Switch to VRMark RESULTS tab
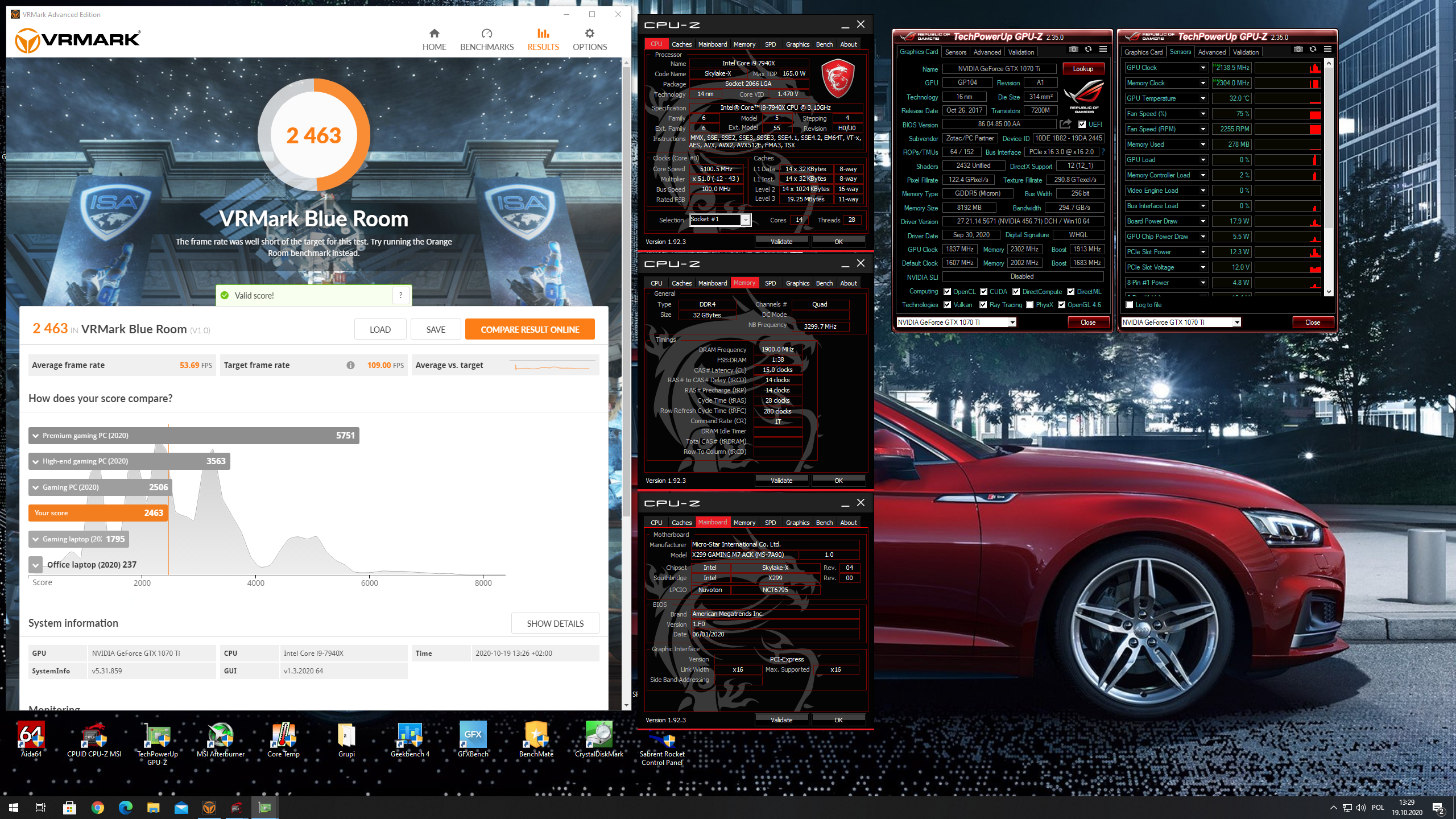Image resolution: width=1456 pixels, height=819 pixels. pos(543,40)
